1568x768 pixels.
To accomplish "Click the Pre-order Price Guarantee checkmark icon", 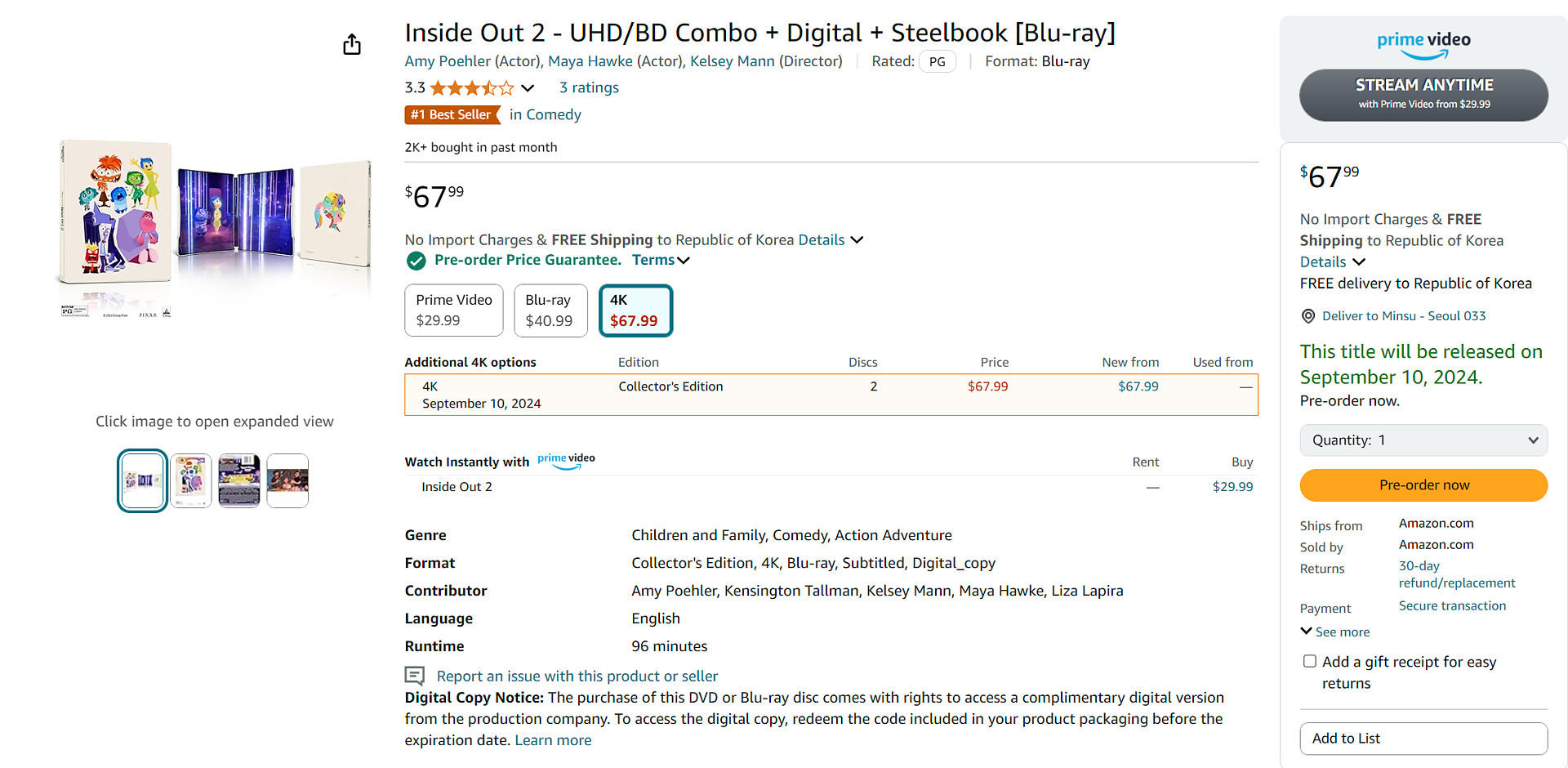I will pyautogui.click(x=416, y=261).
